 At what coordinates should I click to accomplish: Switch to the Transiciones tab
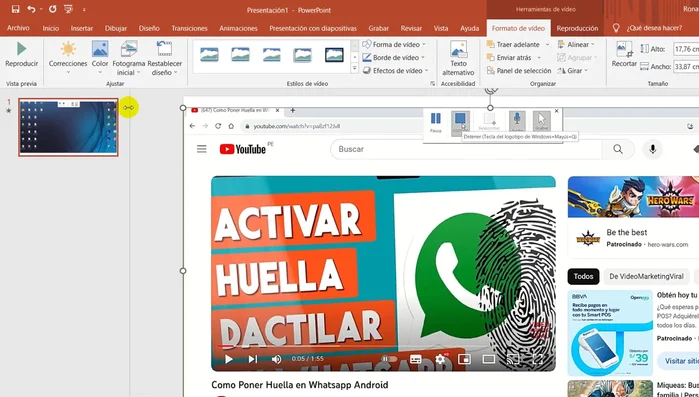point(189,28)
